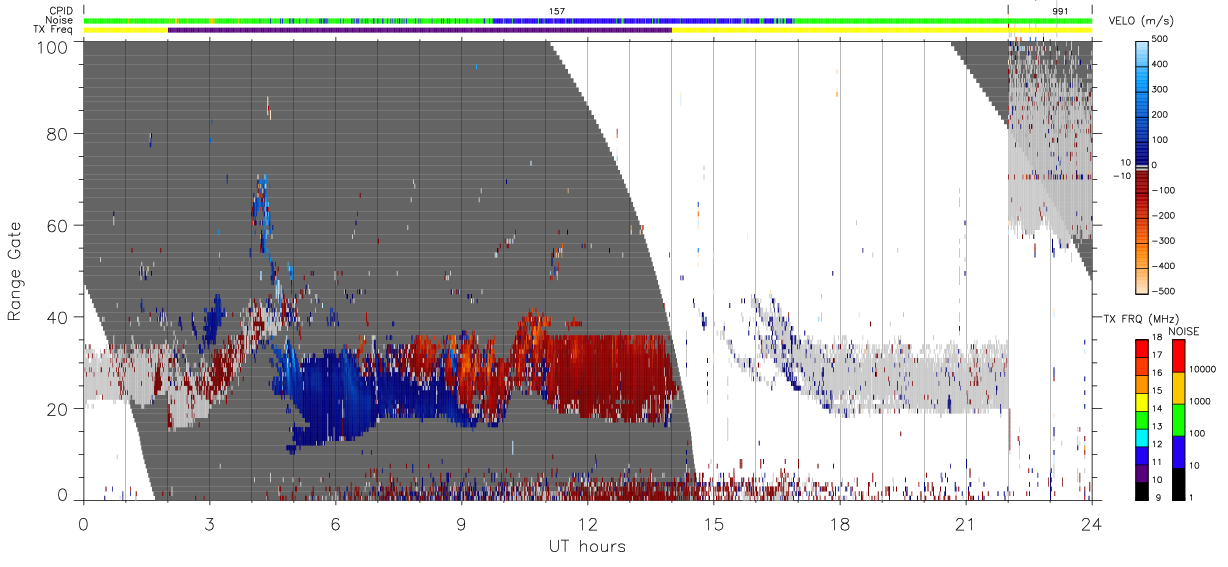Screen dimensions: 1228x567
Task: Click the '11' label on the TX FRQ scale
Action: [1158, 462]
